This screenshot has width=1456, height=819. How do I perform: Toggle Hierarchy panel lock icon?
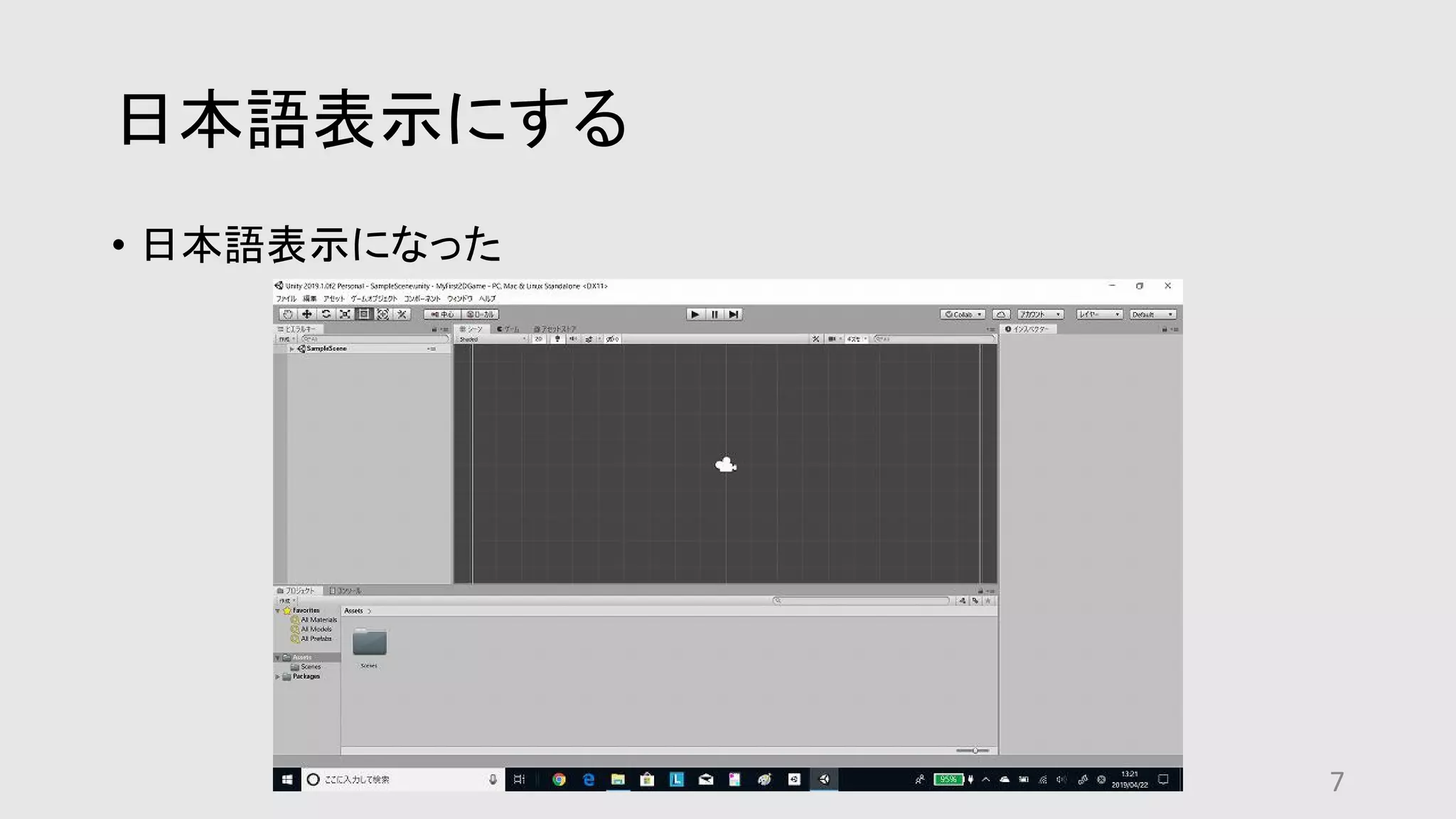tap(434, 330)
